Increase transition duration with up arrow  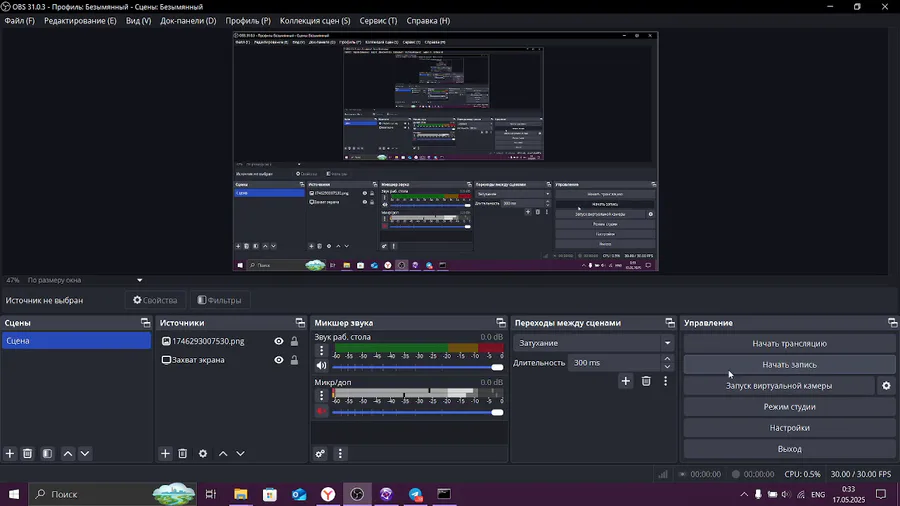pos(667,359)
